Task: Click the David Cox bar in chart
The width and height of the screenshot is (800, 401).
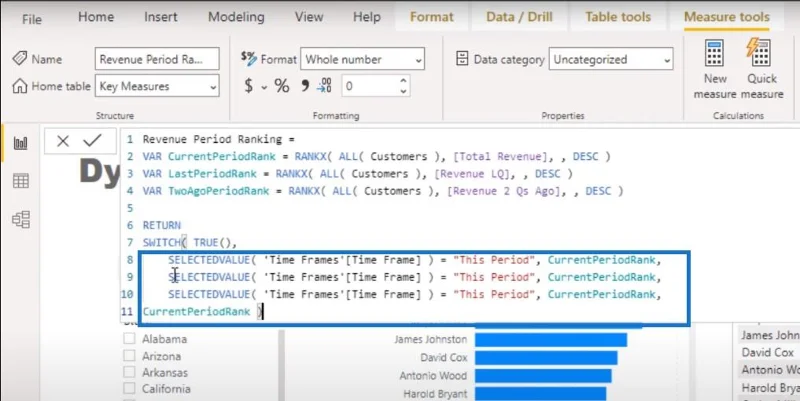Action: tap(546, 358)
